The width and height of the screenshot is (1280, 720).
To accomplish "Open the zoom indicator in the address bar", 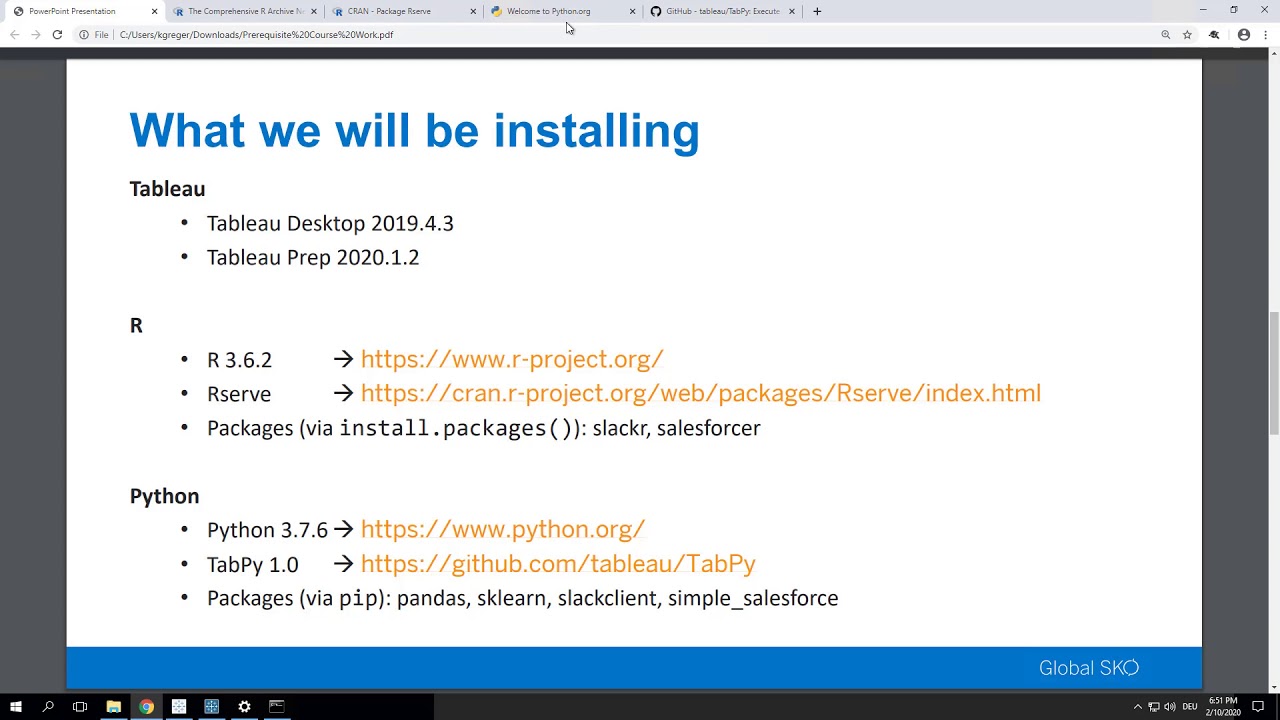I will (x=1166, y=35).
